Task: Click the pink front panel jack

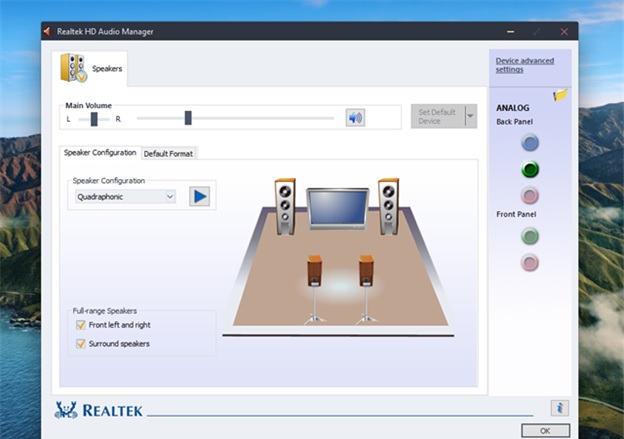Action: click(530, 263)
